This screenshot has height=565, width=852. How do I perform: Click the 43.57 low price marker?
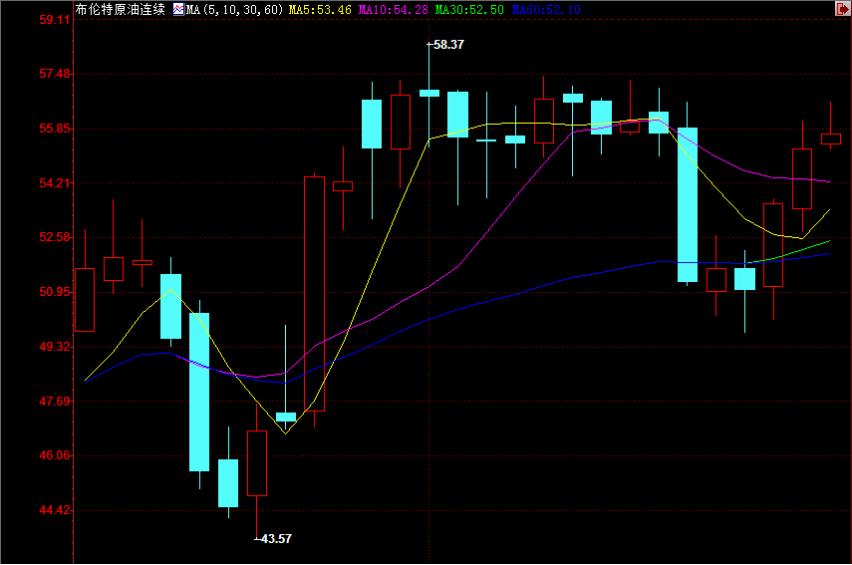[275, 539]
